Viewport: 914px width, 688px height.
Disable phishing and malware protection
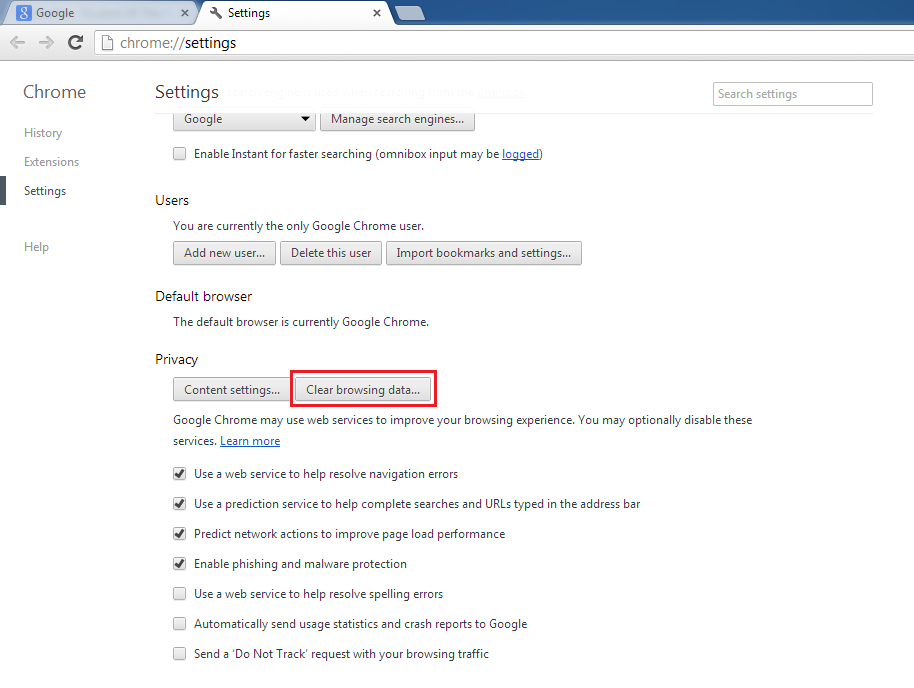(x=180, y=563)
